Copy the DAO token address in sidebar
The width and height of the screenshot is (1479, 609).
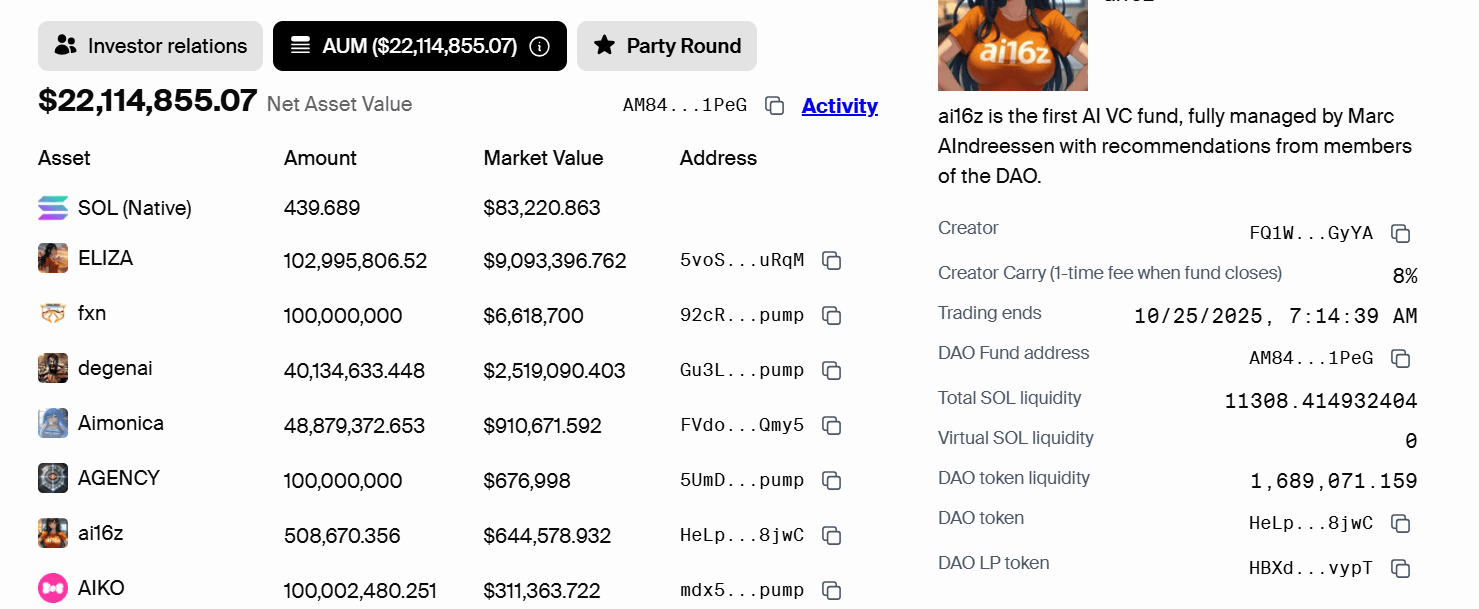coord(1401,524)
